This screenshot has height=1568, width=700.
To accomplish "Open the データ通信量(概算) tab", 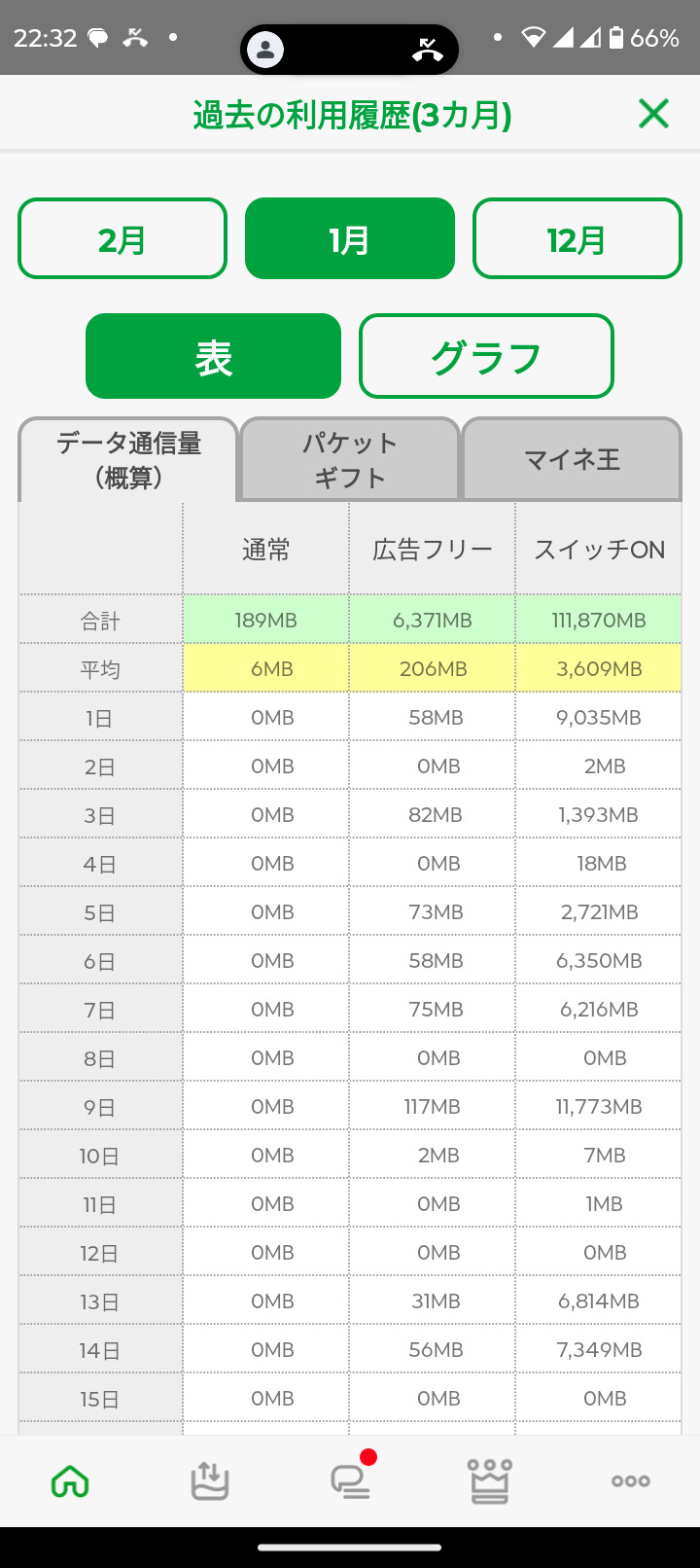I will click(x=128, y=460).
